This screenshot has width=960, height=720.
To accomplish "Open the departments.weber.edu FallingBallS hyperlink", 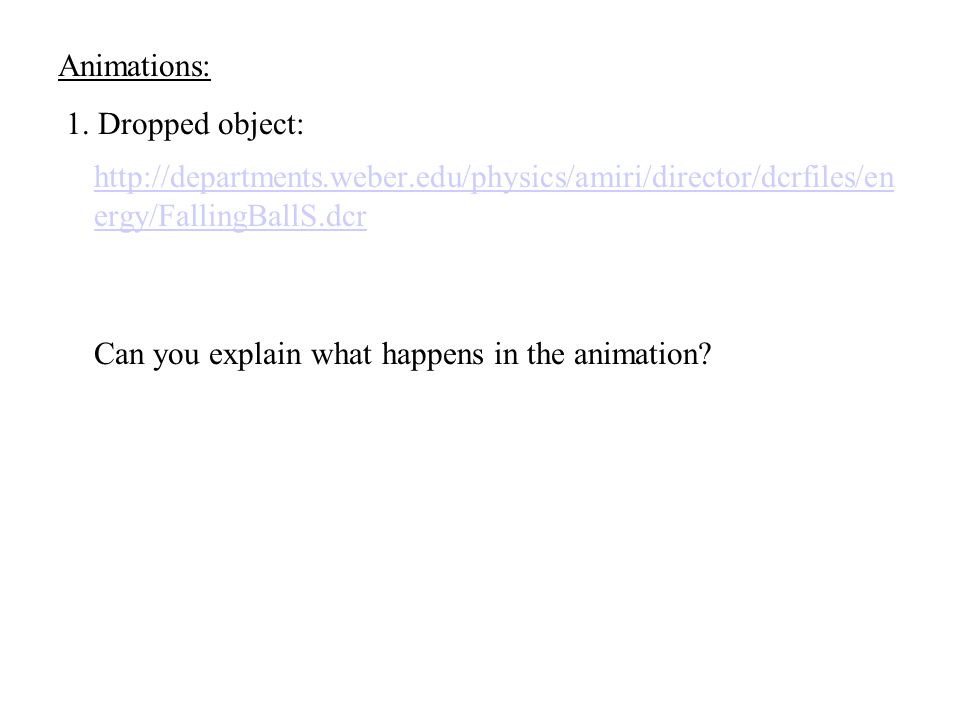I will click(493, 197).
